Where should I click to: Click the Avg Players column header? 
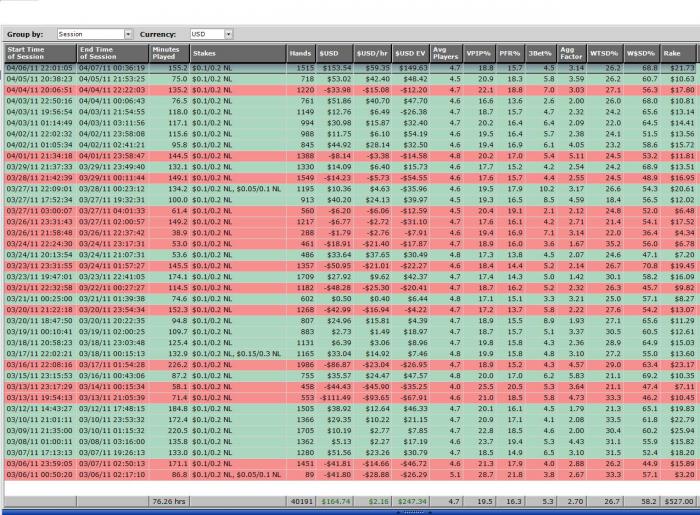pyautogui.click(x=446, y=53)
